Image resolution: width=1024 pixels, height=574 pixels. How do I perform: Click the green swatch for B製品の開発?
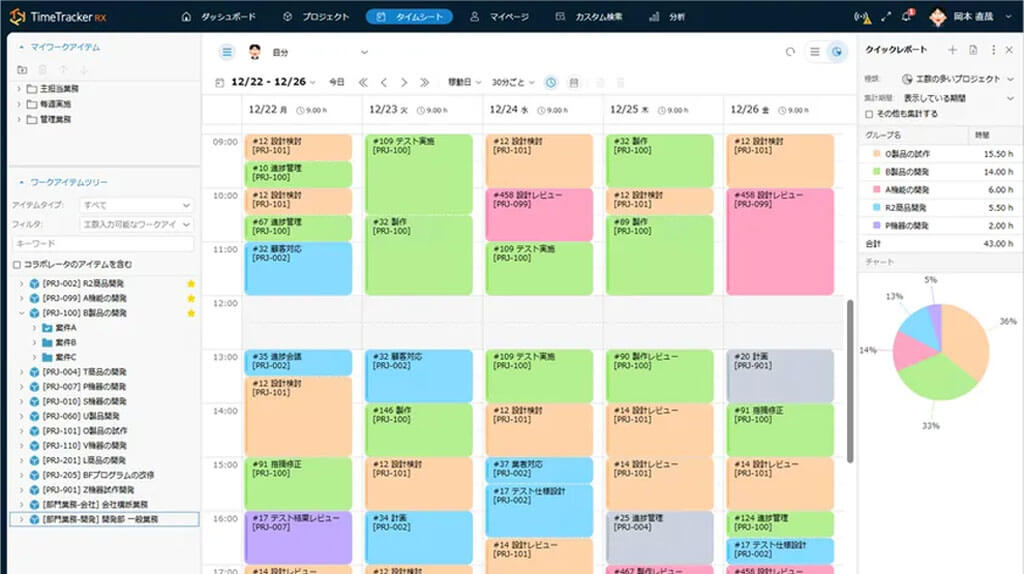pos(877,172)
